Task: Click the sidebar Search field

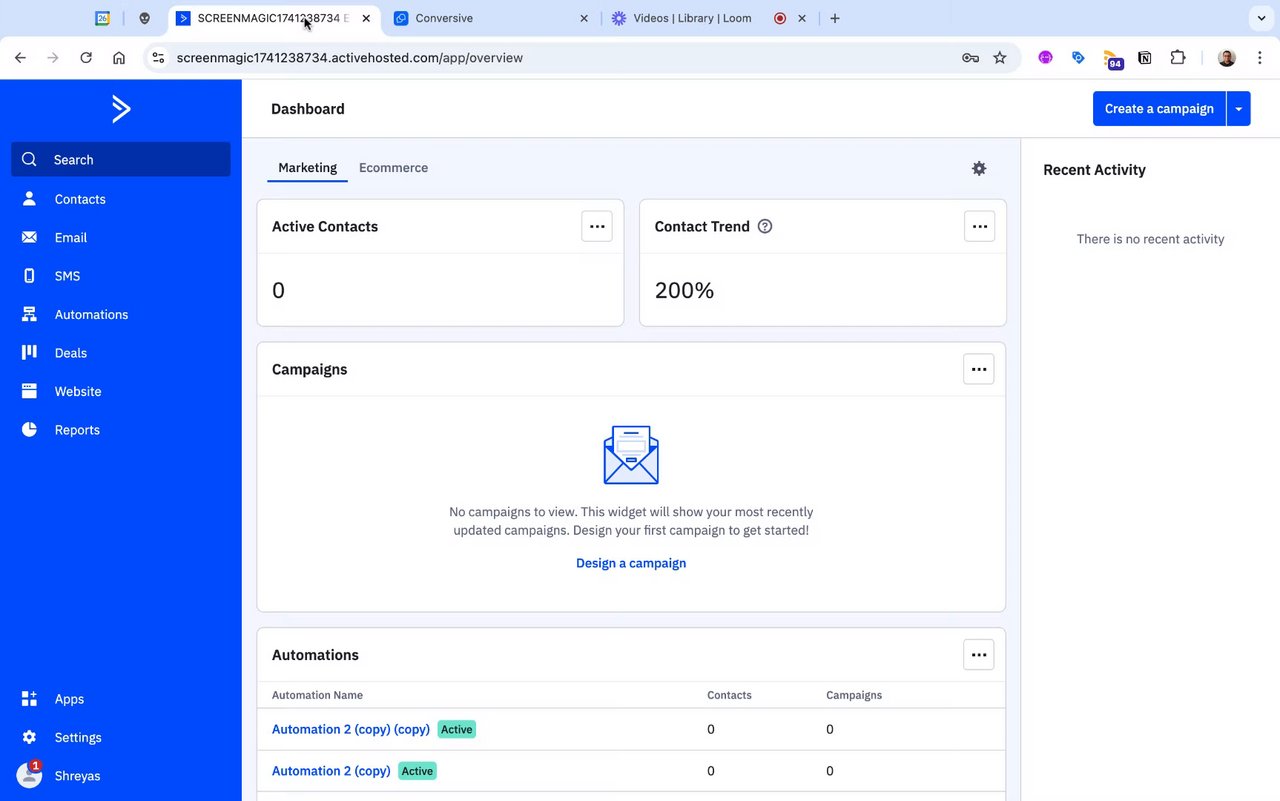Action: point(121,160)
